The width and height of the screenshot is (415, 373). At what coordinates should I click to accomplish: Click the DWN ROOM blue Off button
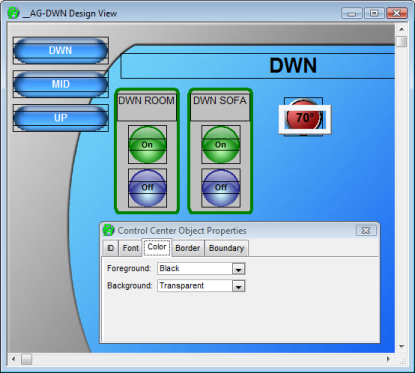pyautogui.click(x=147, y=188)
